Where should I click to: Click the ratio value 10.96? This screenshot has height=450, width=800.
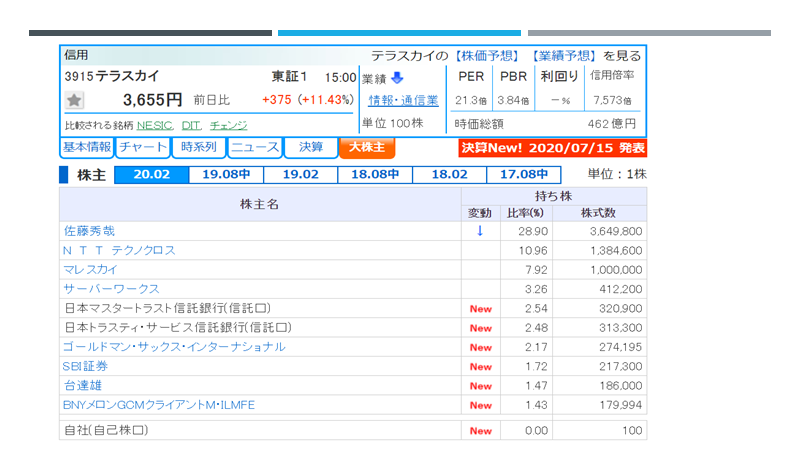533,251
